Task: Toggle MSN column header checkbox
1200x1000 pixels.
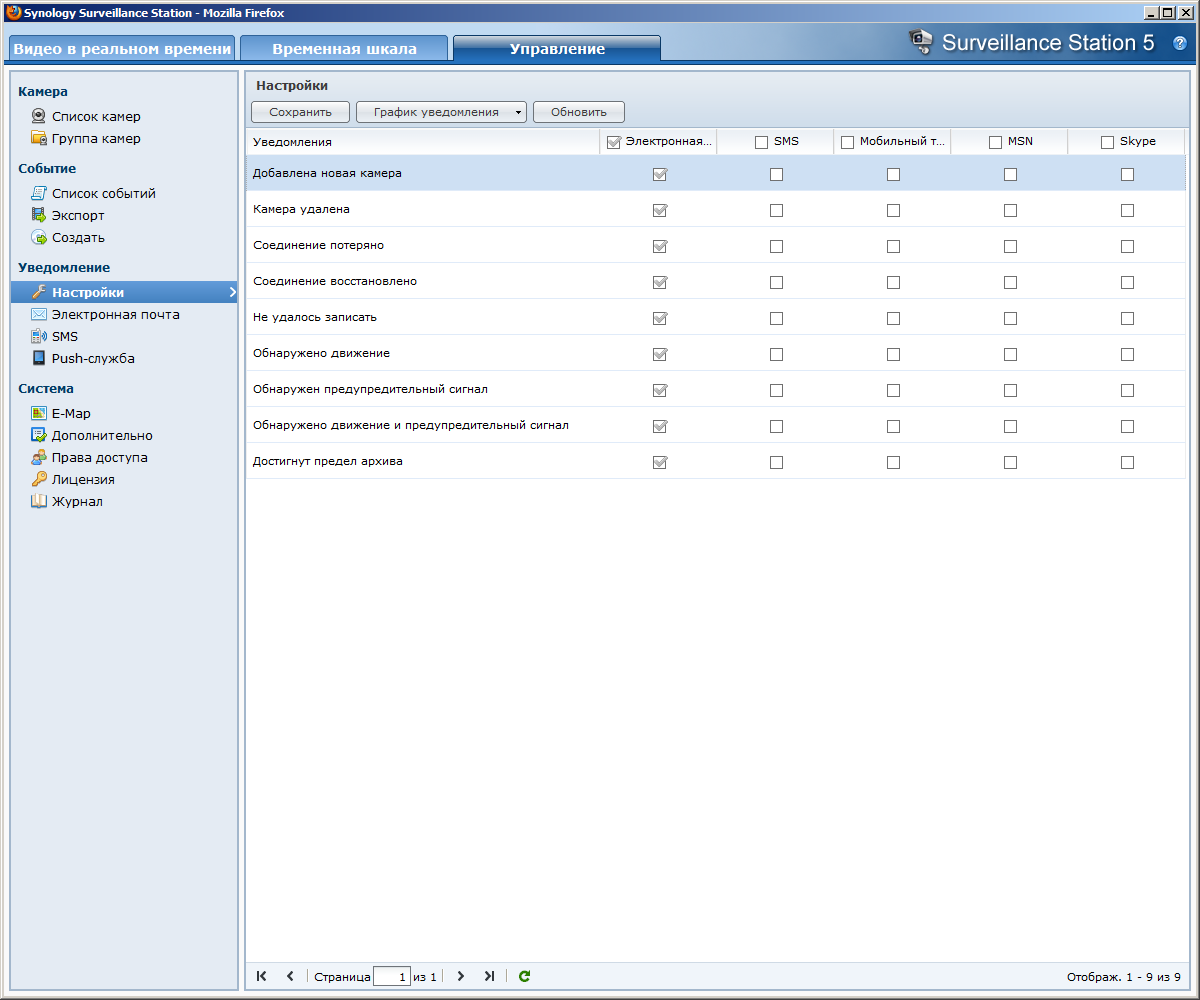Action: point(995,142)
